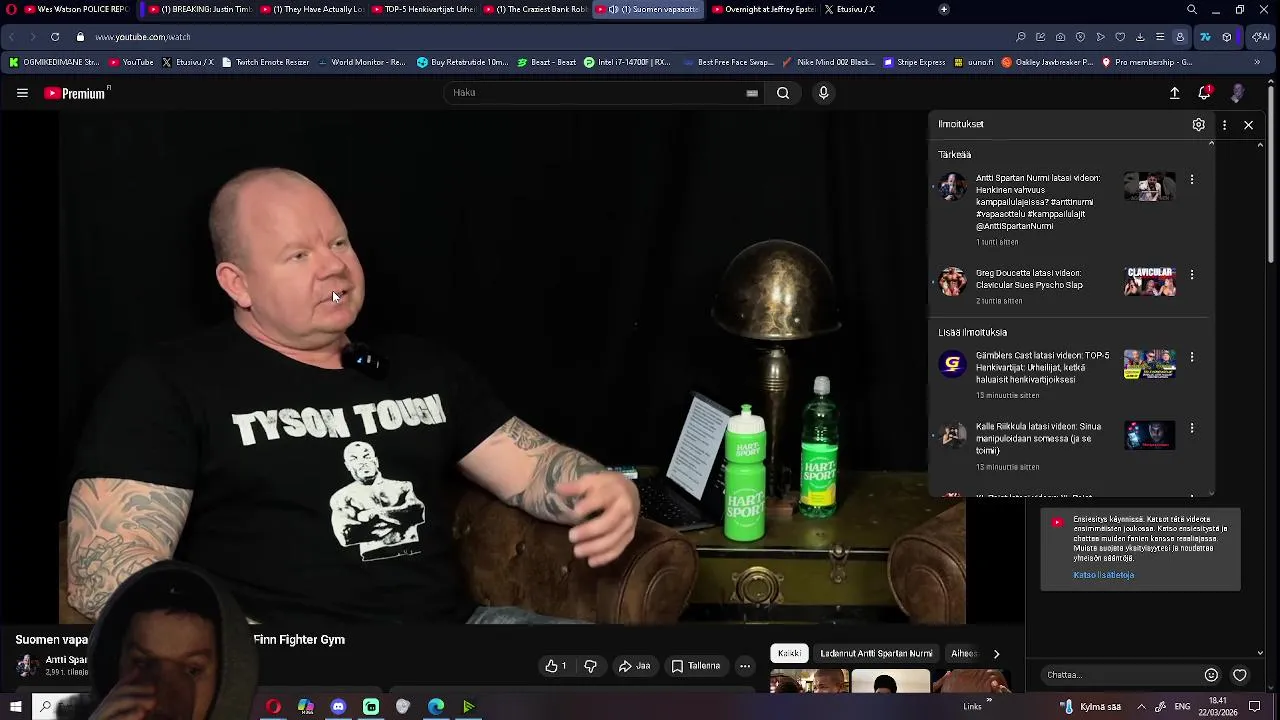This screenshot has width=1280, height=720.
Task: Expand bookmarks bar overflow chevron
Action: point(1256,62)
